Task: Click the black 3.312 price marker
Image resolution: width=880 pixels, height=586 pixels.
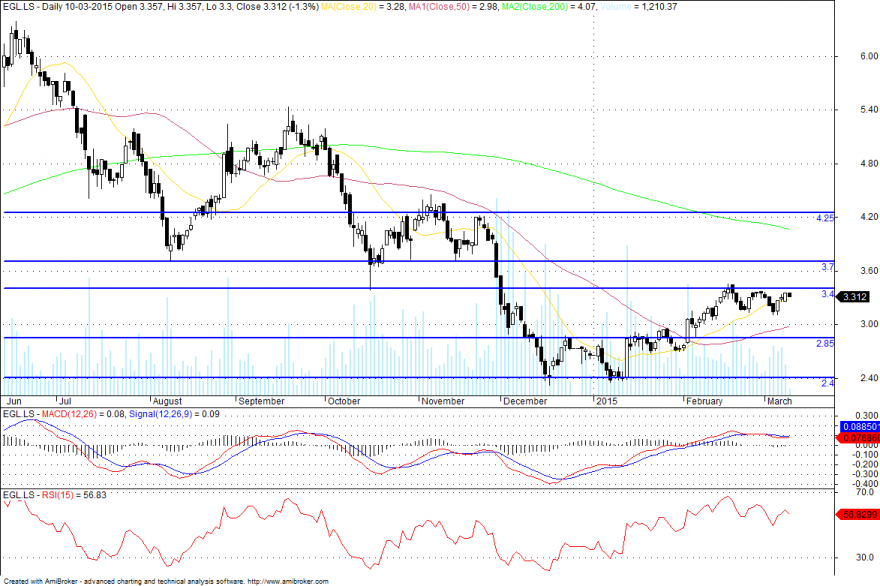Action: (854, 296)
